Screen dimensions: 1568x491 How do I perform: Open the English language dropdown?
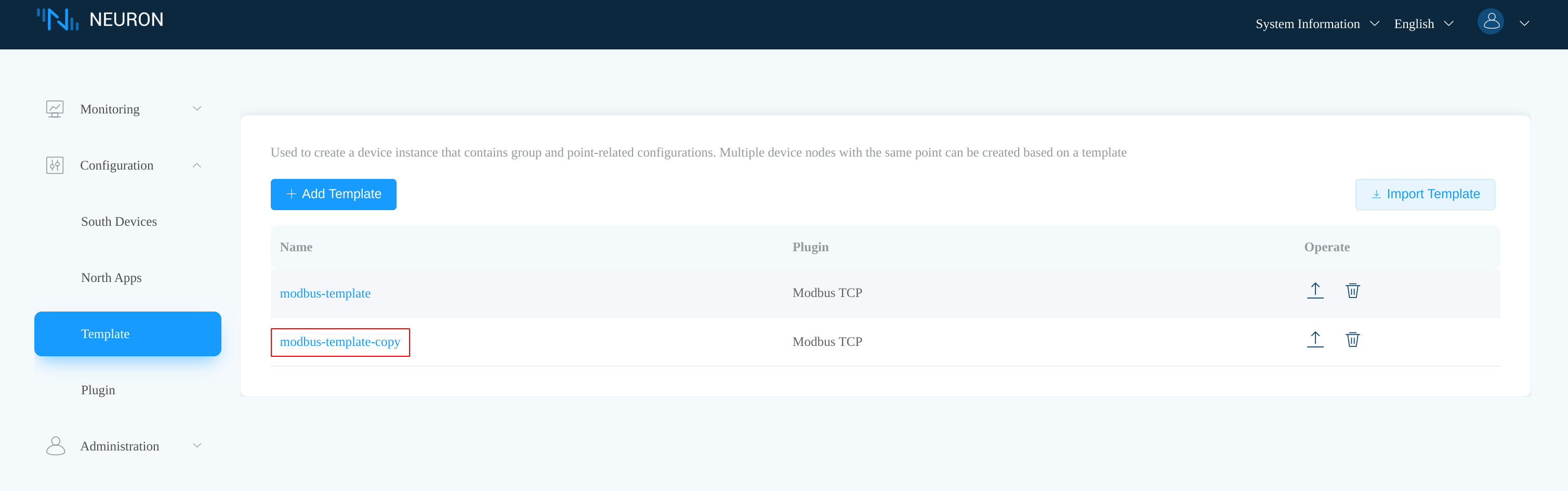tap(1423, 24)
